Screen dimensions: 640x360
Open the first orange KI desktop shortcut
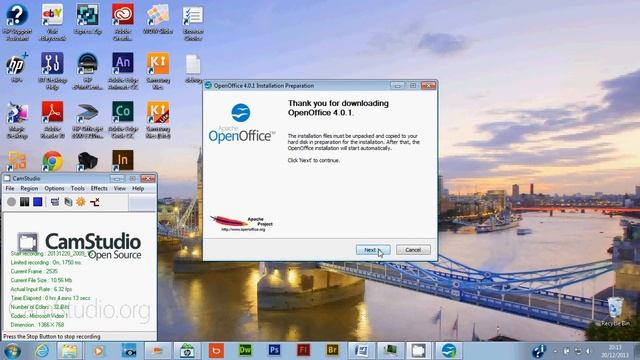point(158,70)
